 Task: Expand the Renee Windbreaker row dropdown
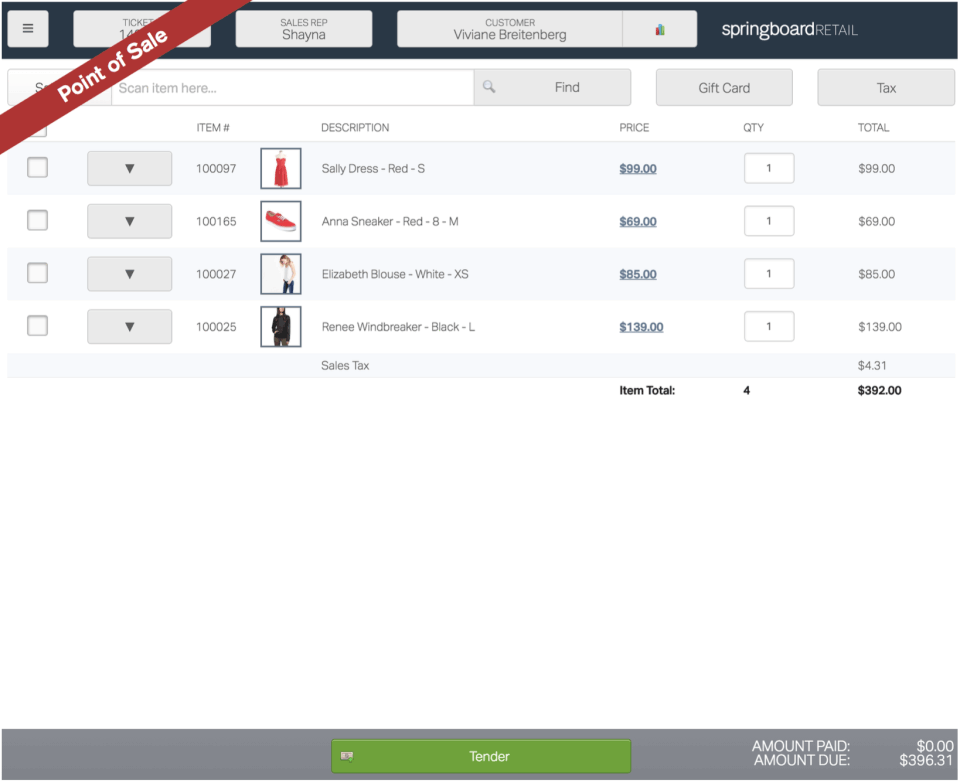[129, 326]
